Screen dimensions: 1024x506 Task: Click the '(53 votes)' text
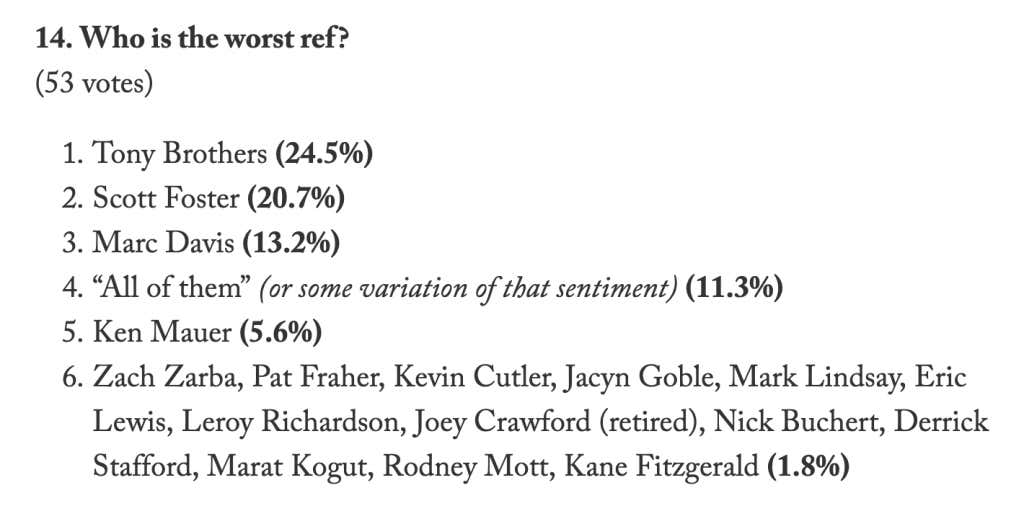(94, 85)
